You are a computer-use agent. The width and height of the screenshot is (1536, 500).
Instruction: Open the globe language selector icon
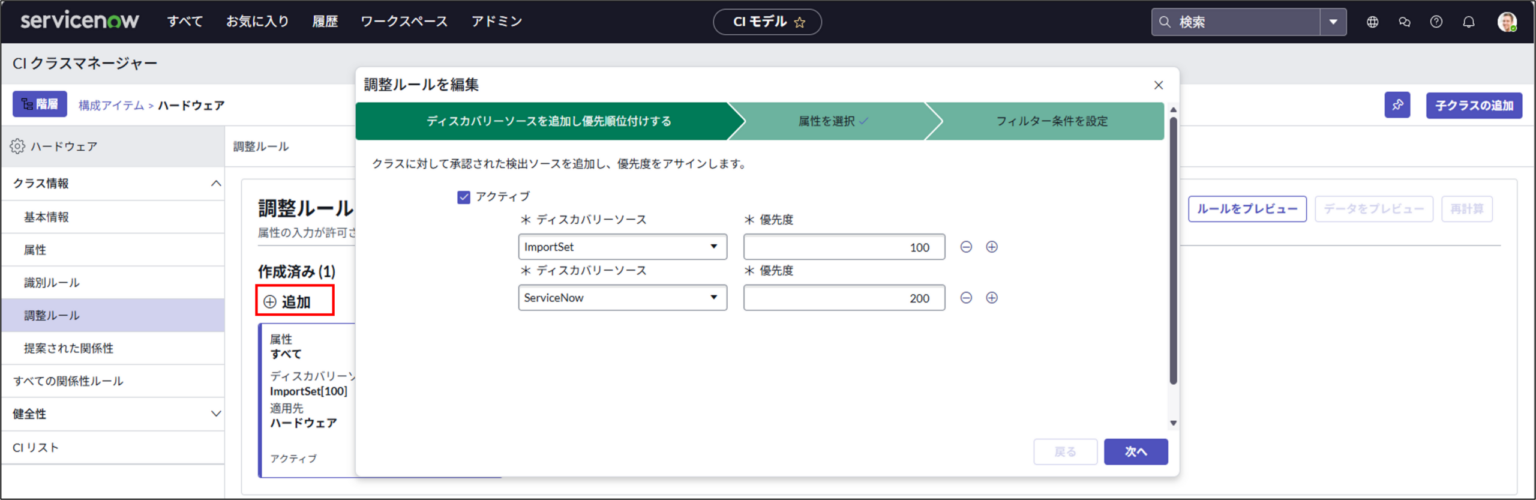coord(1372,21)
